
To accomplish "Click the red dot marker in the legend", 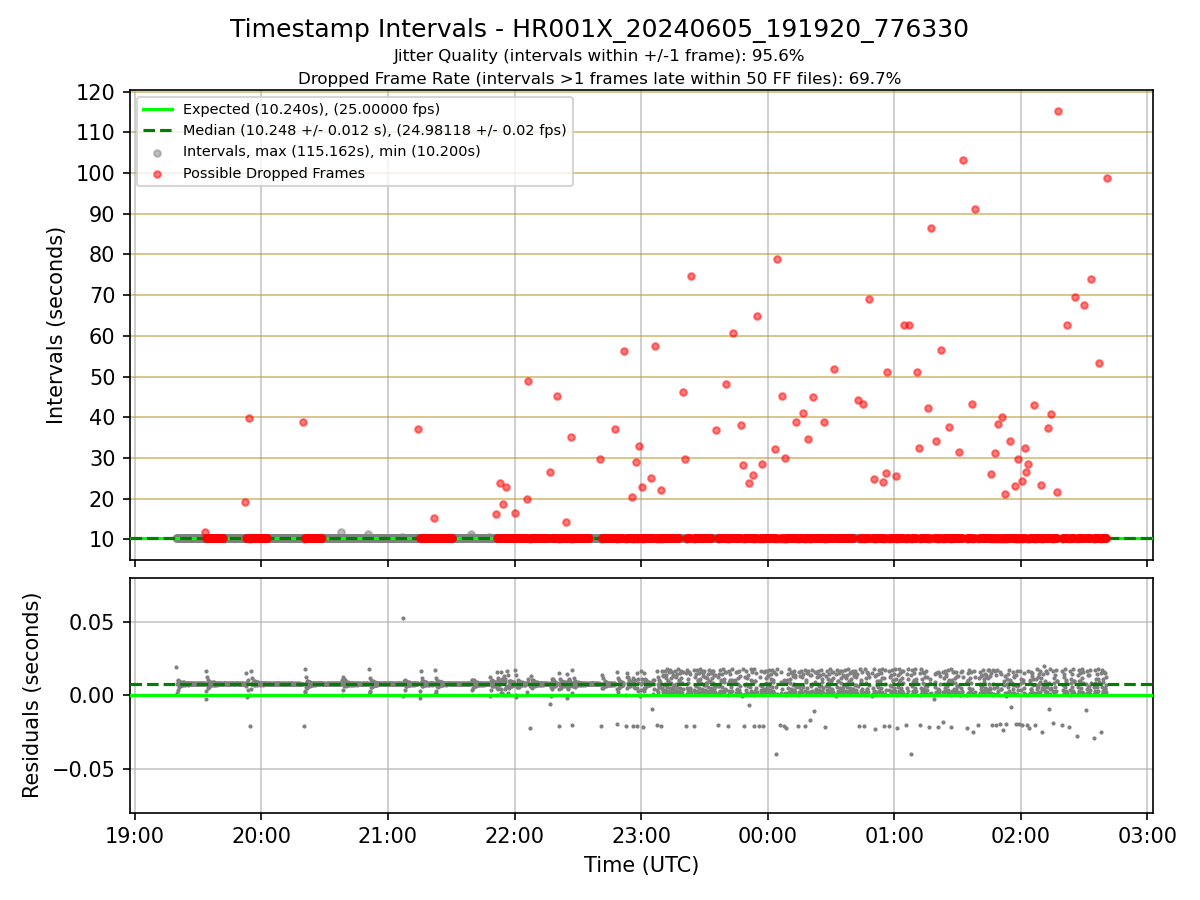I will [157, 173].
